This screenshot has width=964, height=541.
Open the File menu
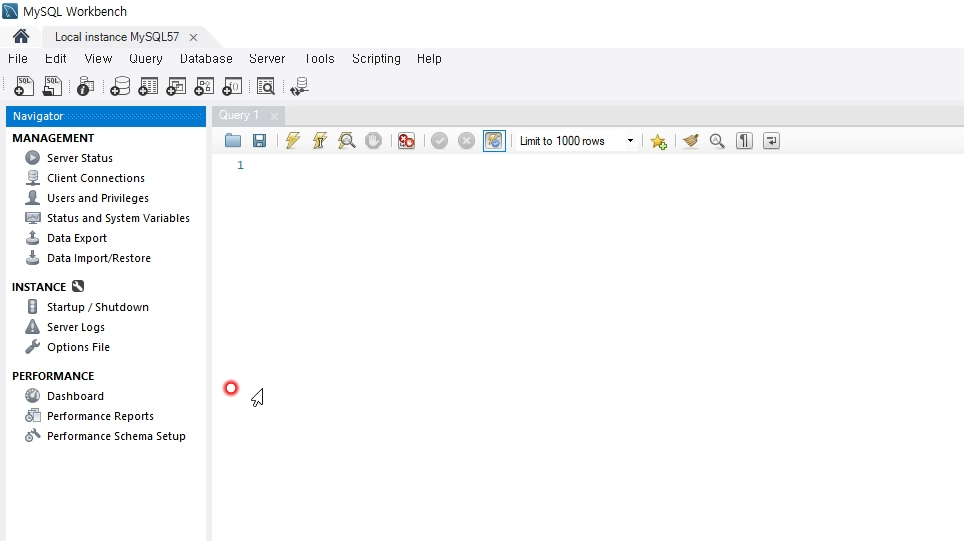(x=18, y=59)
